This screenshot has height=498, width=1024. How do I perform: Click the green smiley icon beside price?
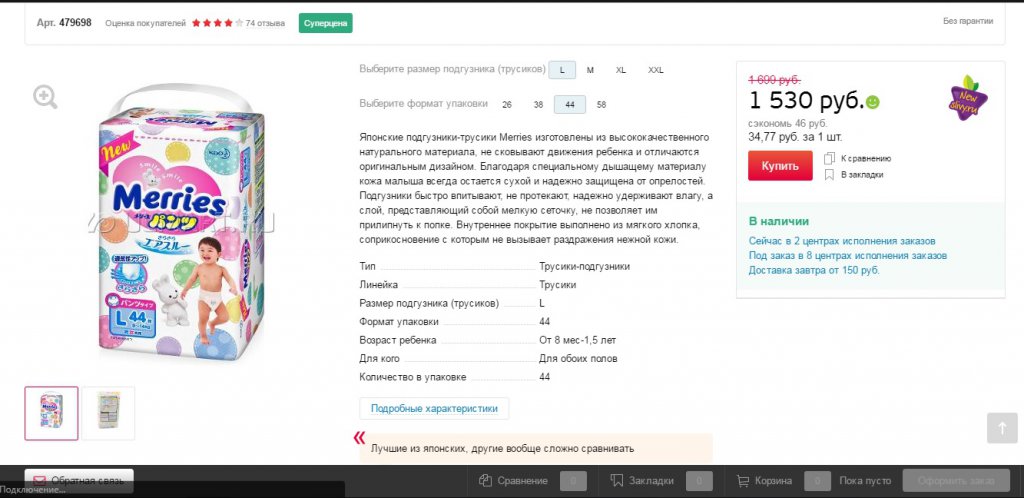872,102
